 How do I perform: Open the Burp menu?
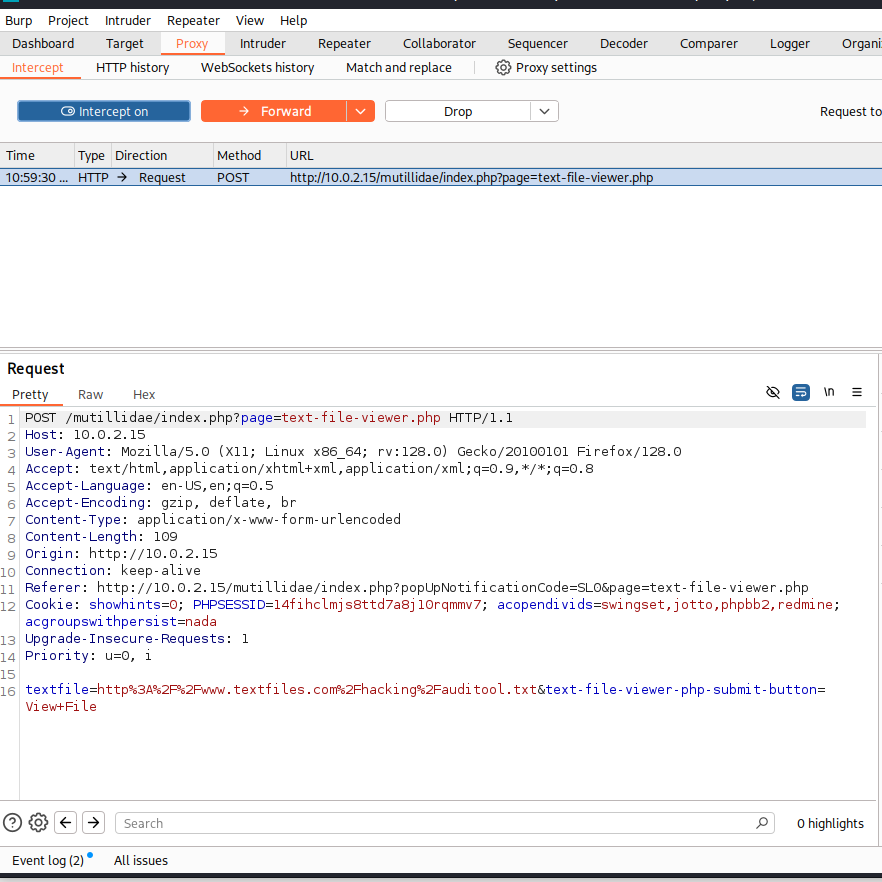point(19,21)
